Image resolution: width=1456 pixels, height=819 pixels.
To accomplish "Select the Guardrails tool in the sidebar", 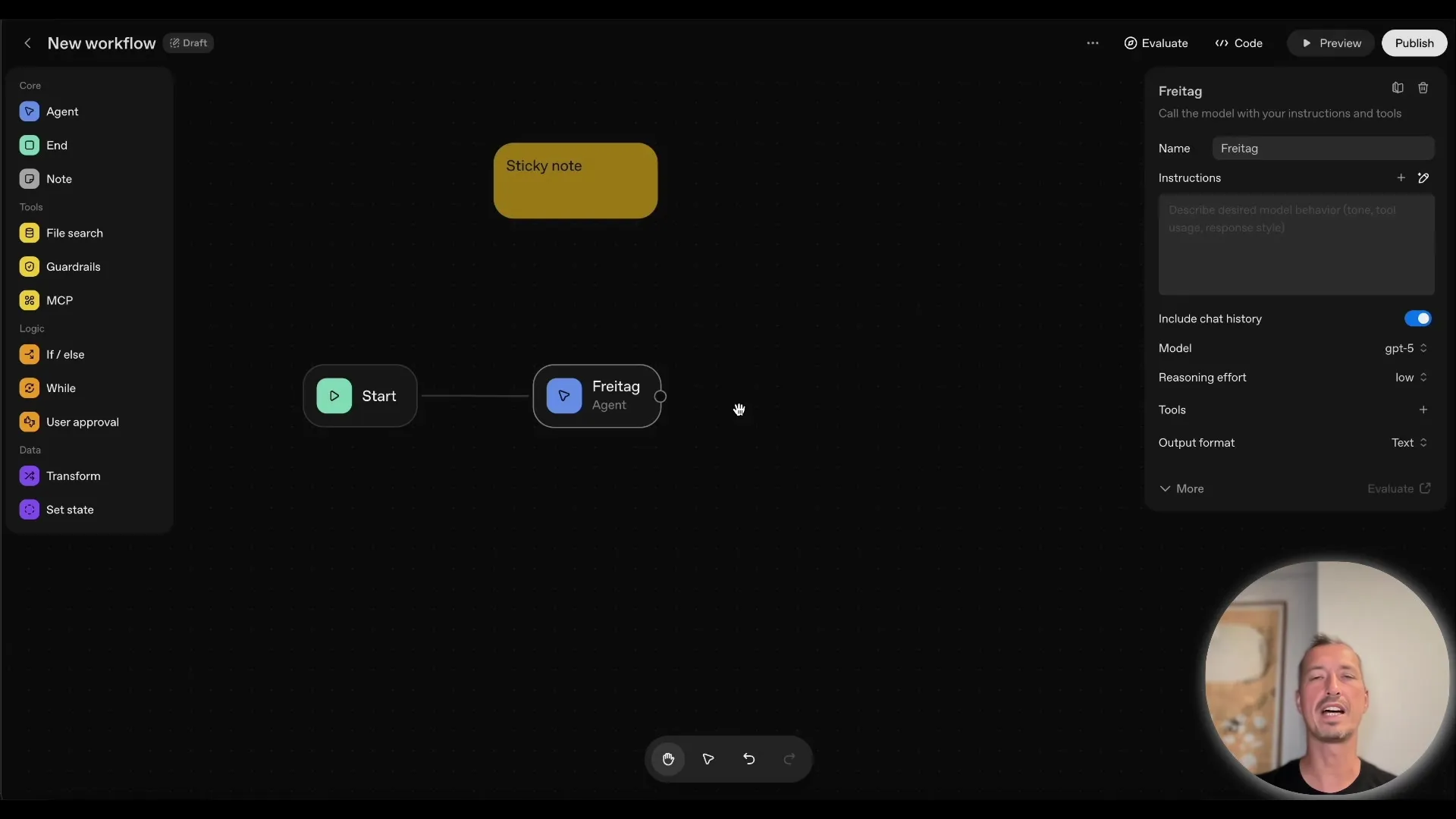I will pos(73,266).
